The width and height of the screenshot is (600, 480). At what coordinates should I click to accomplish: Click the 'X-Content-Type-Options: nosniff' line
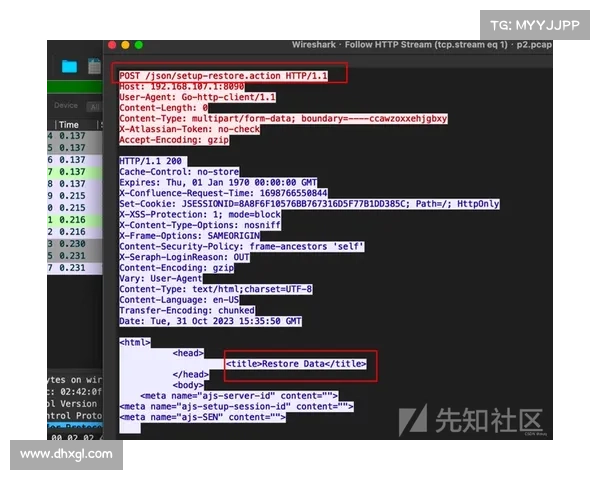[x=200, y=225]
